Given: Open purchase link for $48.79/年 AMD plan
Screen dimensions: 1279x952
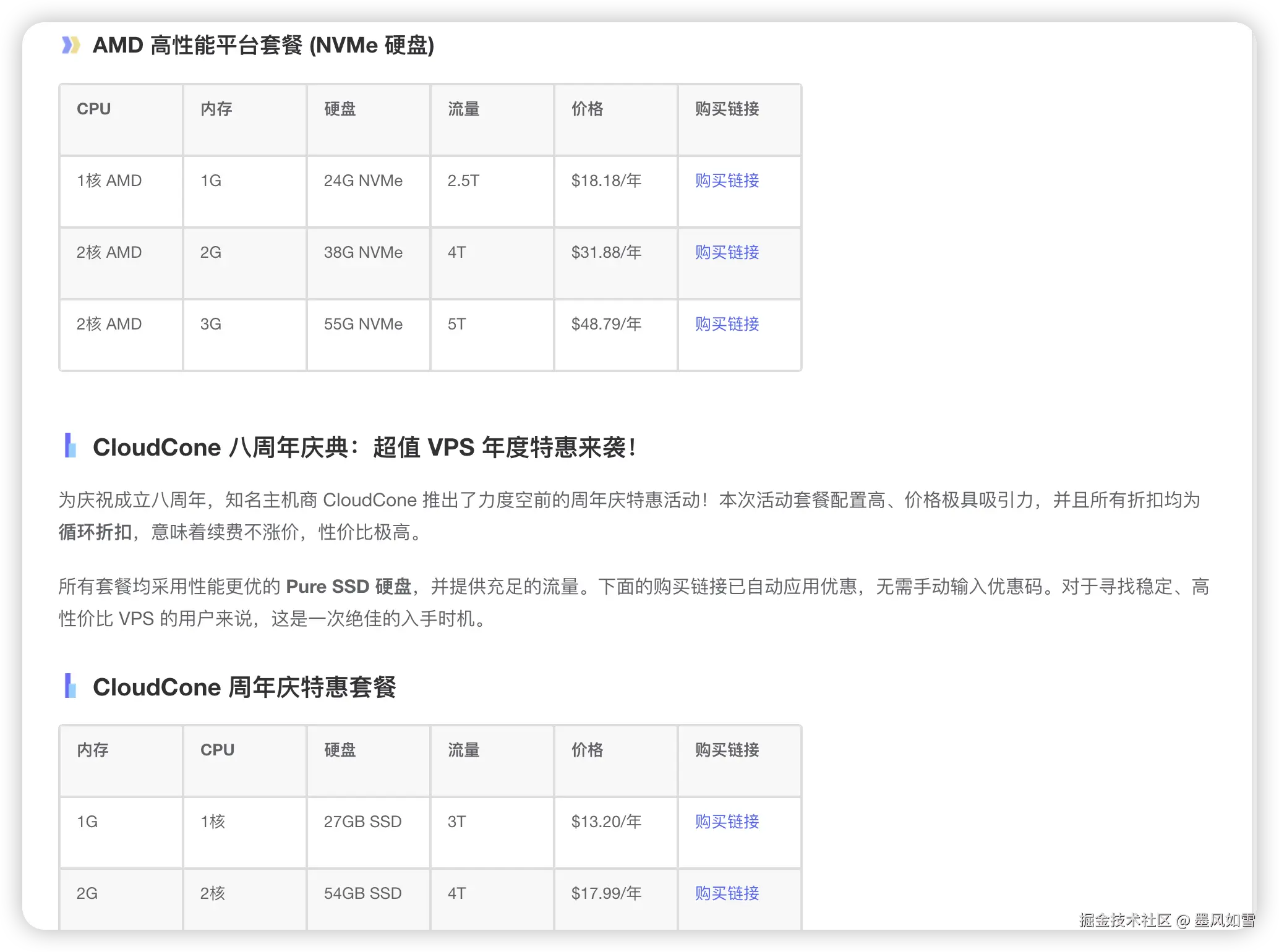Looking at the screenshot, I should (727, 324).
